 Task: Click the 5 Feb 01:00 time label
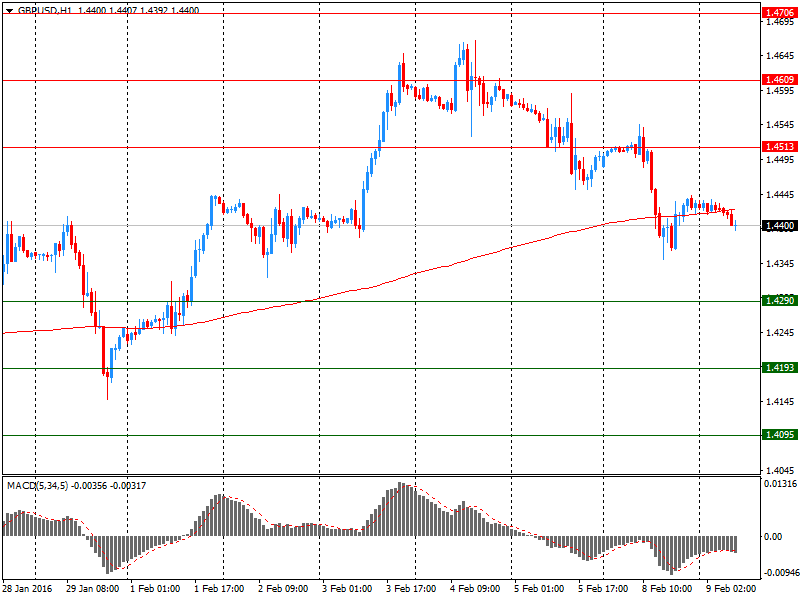coord(539,589)
